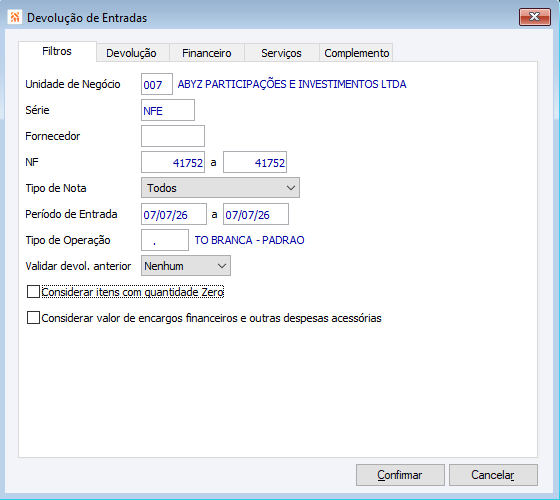The height and width of the screenshot is (500, 560).
Task: Focus the Tipo de Operação field
Action: point(165,240)
